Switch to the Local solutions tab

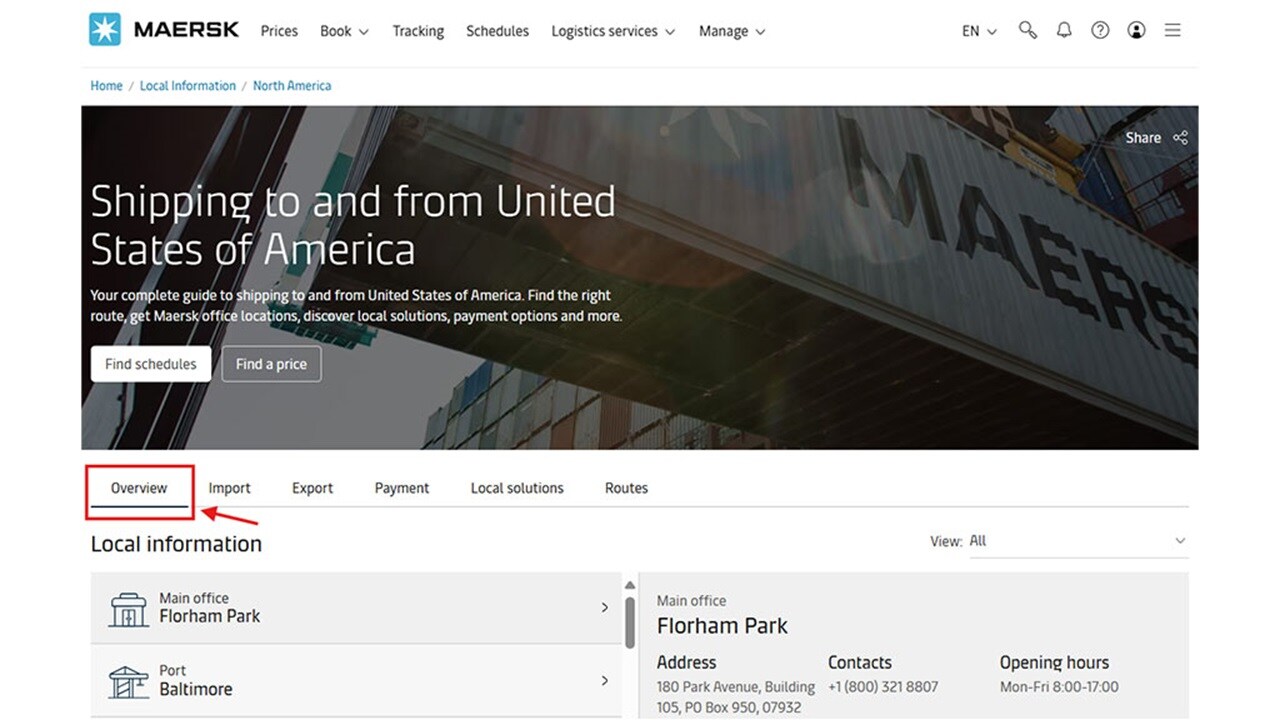pos(517,488)
